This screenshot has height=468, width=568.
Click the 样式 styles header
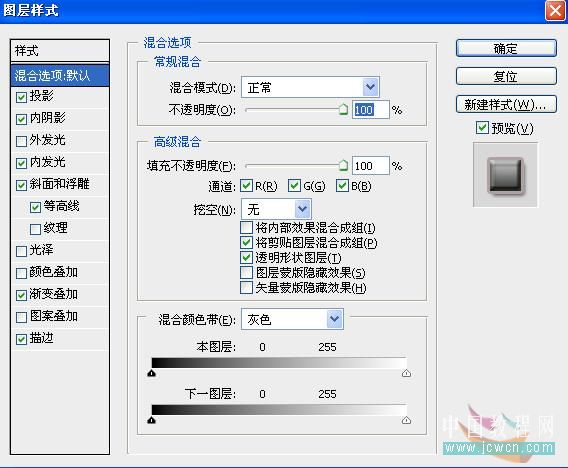pyautogui.click(x=60, y=51)
